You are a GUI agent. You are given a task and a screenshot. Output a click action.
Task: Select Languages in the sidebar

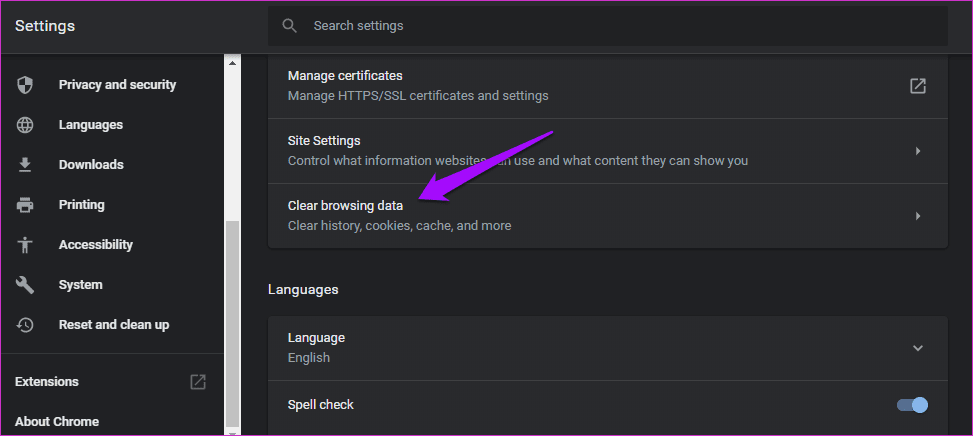pyautogui.click(x=91, y=125)
